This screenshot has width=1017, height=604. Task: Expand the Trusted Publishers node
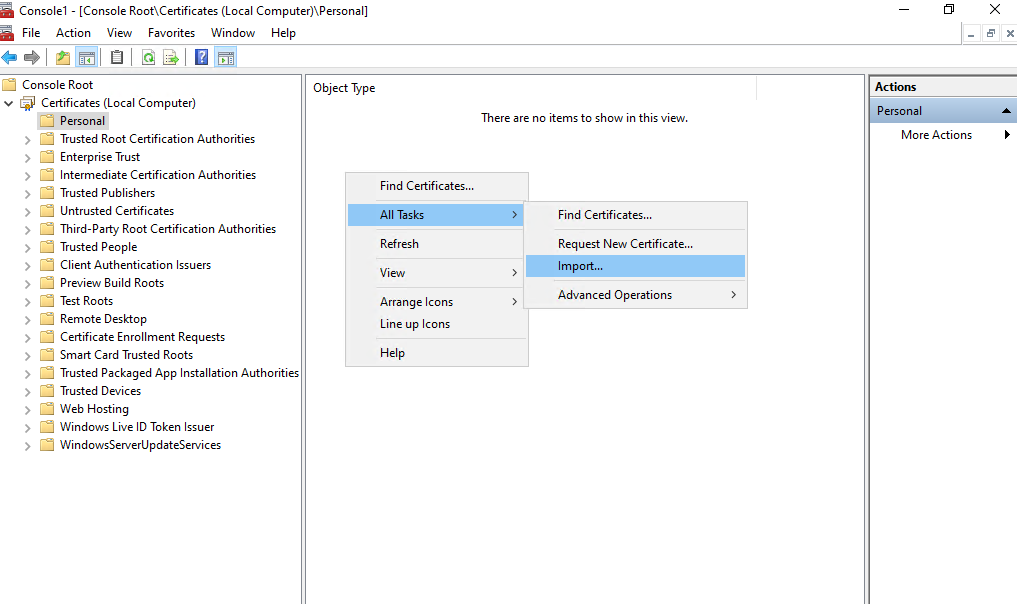click(27, 194)
